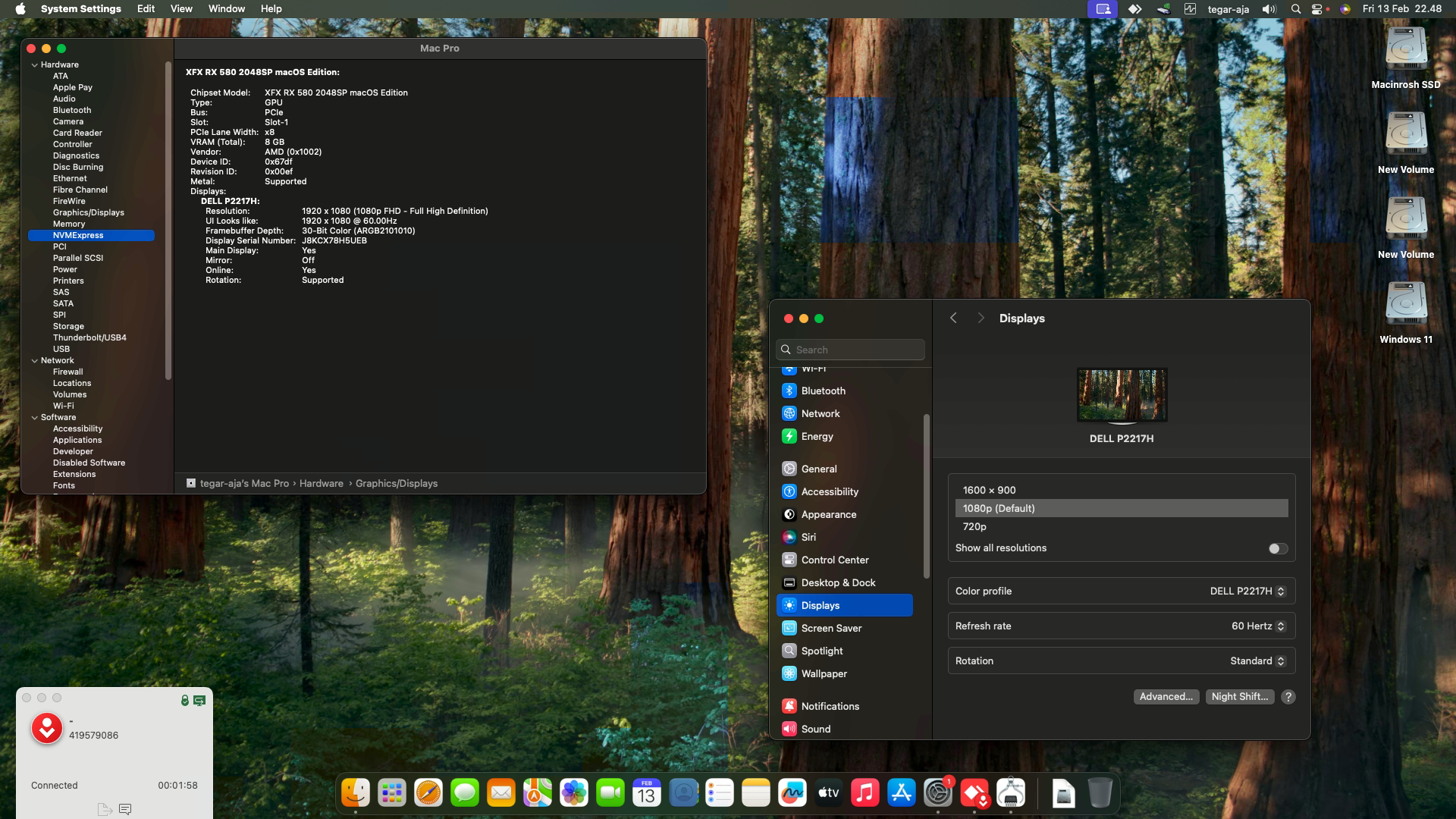Launch Safari from the Dock
Image resolution: width=1456 pixels, height=819 pixels.
pos(428,793)
